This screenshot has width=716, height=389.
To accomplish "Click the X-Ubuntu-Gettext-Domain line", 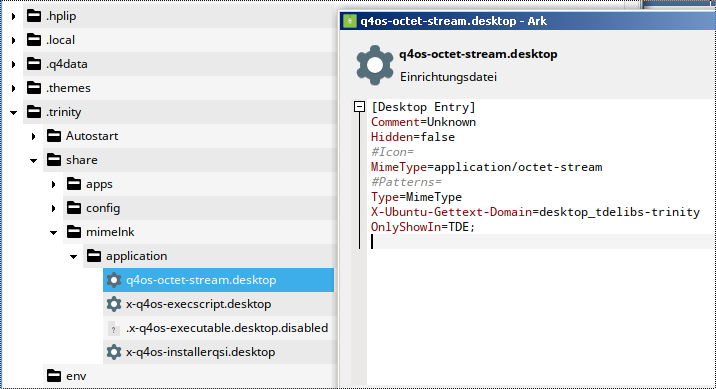I will coord(535,212).
